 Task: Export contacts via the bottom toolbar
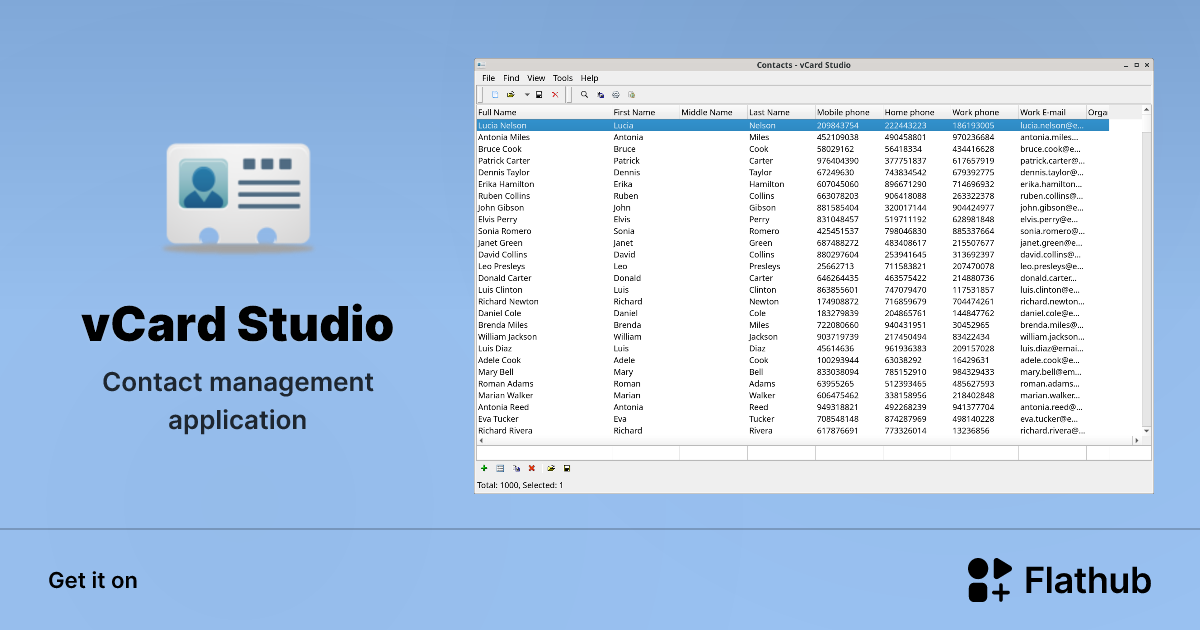[x=567, y=468]
